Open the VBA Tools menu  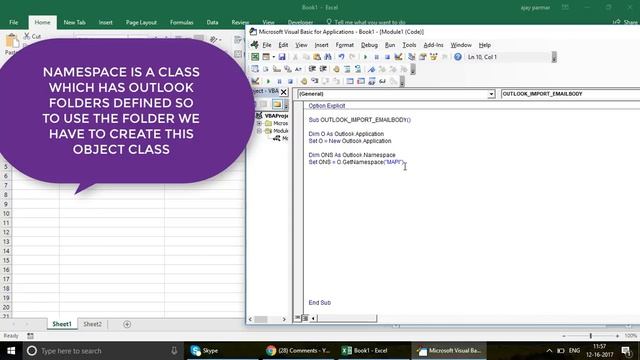point(409,45)
